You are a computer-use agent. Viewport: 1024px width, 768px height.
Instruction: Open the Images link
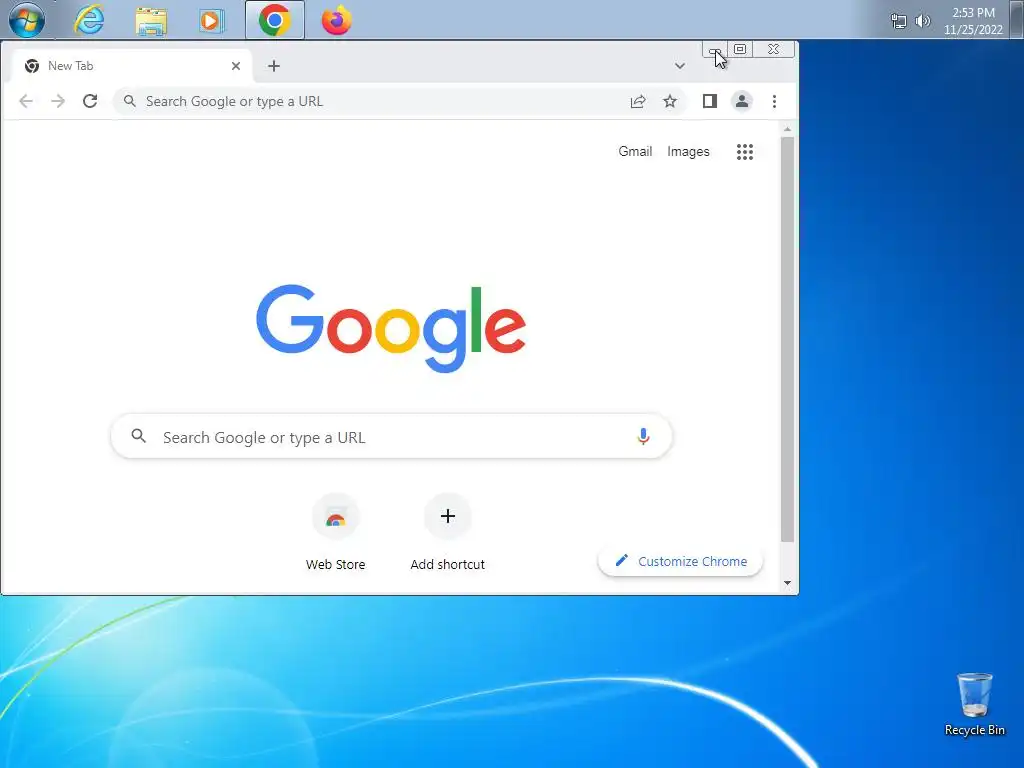click(x=688, y=152)
